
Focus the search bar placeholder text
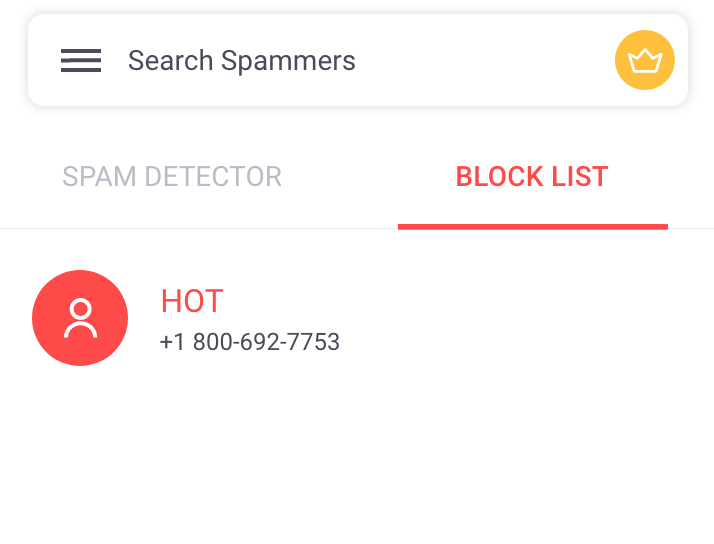tap(241, 60)
